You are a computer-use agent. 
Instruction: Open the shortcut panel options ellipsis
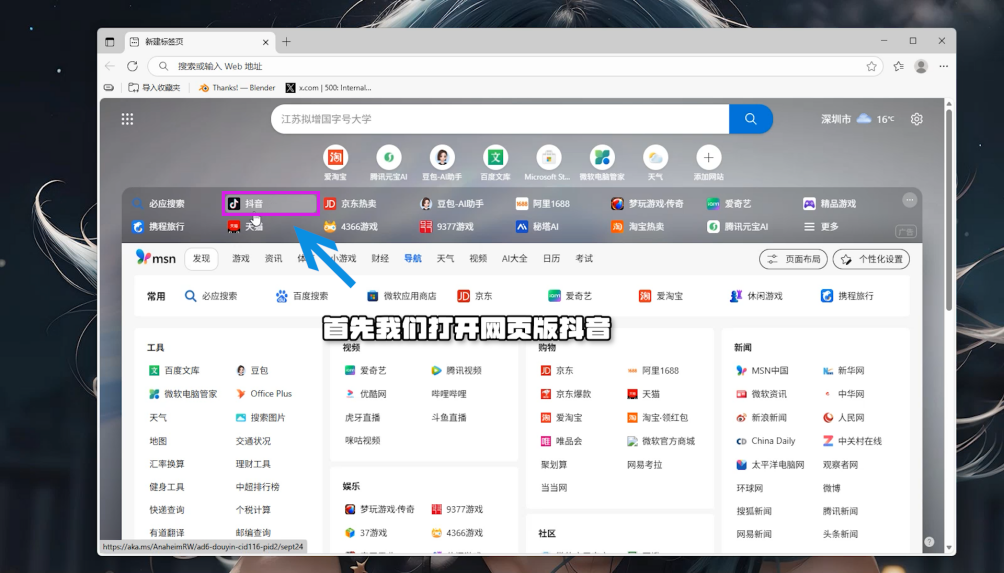(x=909, y=200)
